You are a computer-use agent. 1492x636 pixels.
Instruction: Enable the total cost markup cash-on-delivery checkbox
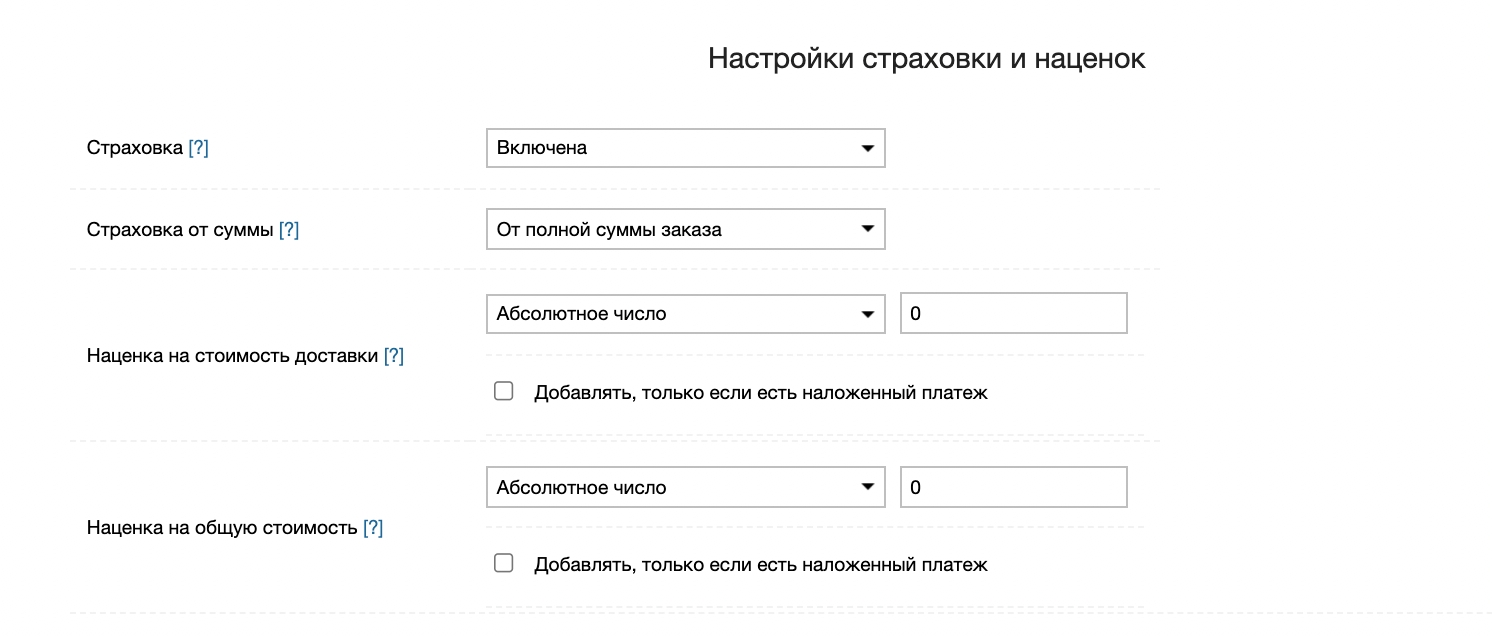(x=504, y=563)
